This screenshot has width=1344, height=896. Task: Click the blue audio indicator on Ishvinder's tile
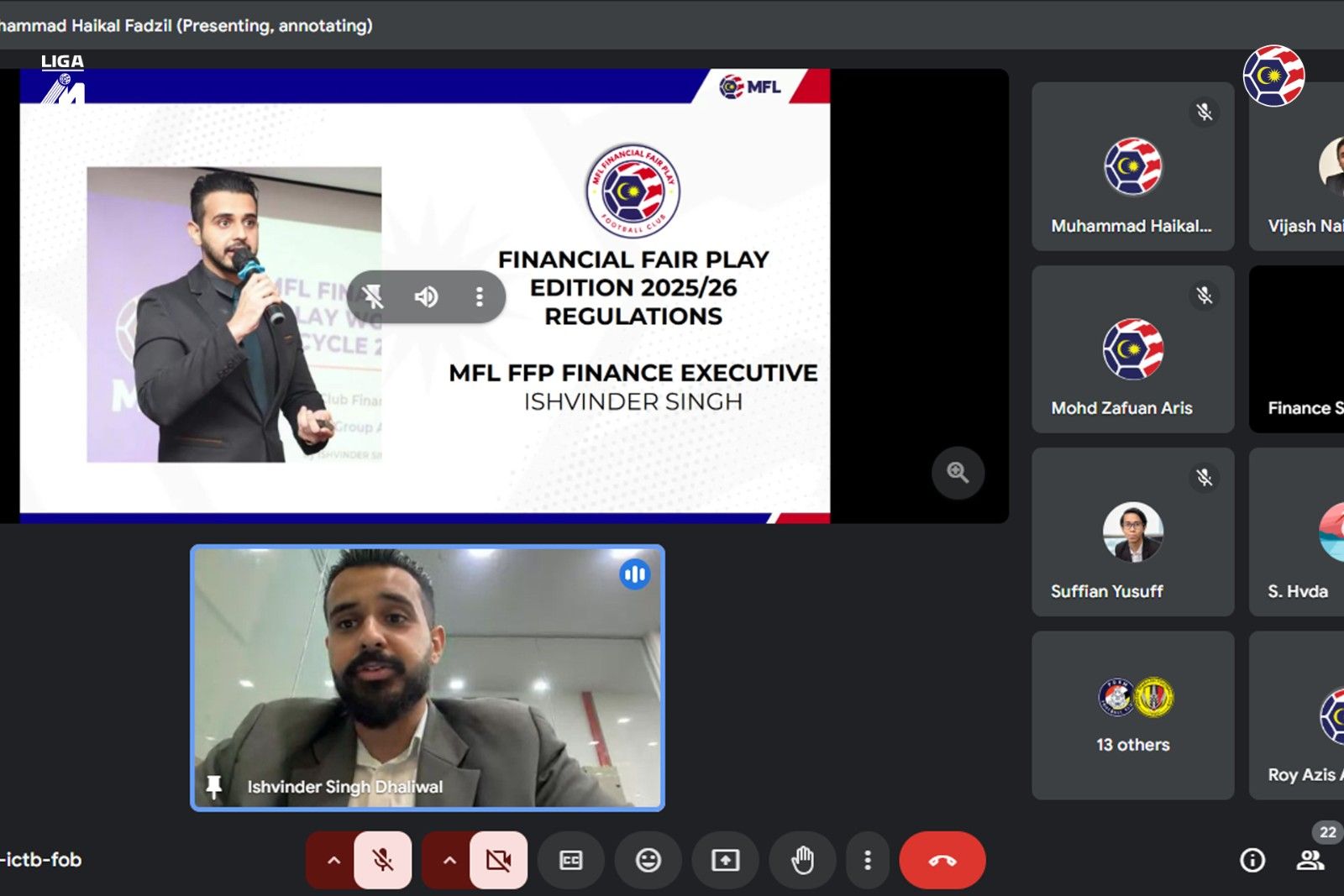coord(635,574)
